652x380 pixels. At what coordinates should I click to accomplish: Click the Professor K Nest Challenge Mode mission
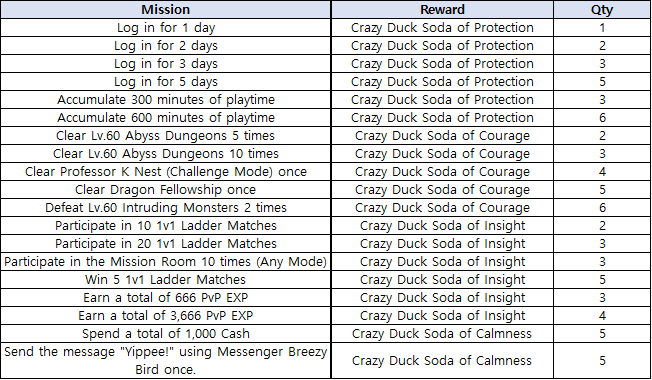tap(165, 172)
